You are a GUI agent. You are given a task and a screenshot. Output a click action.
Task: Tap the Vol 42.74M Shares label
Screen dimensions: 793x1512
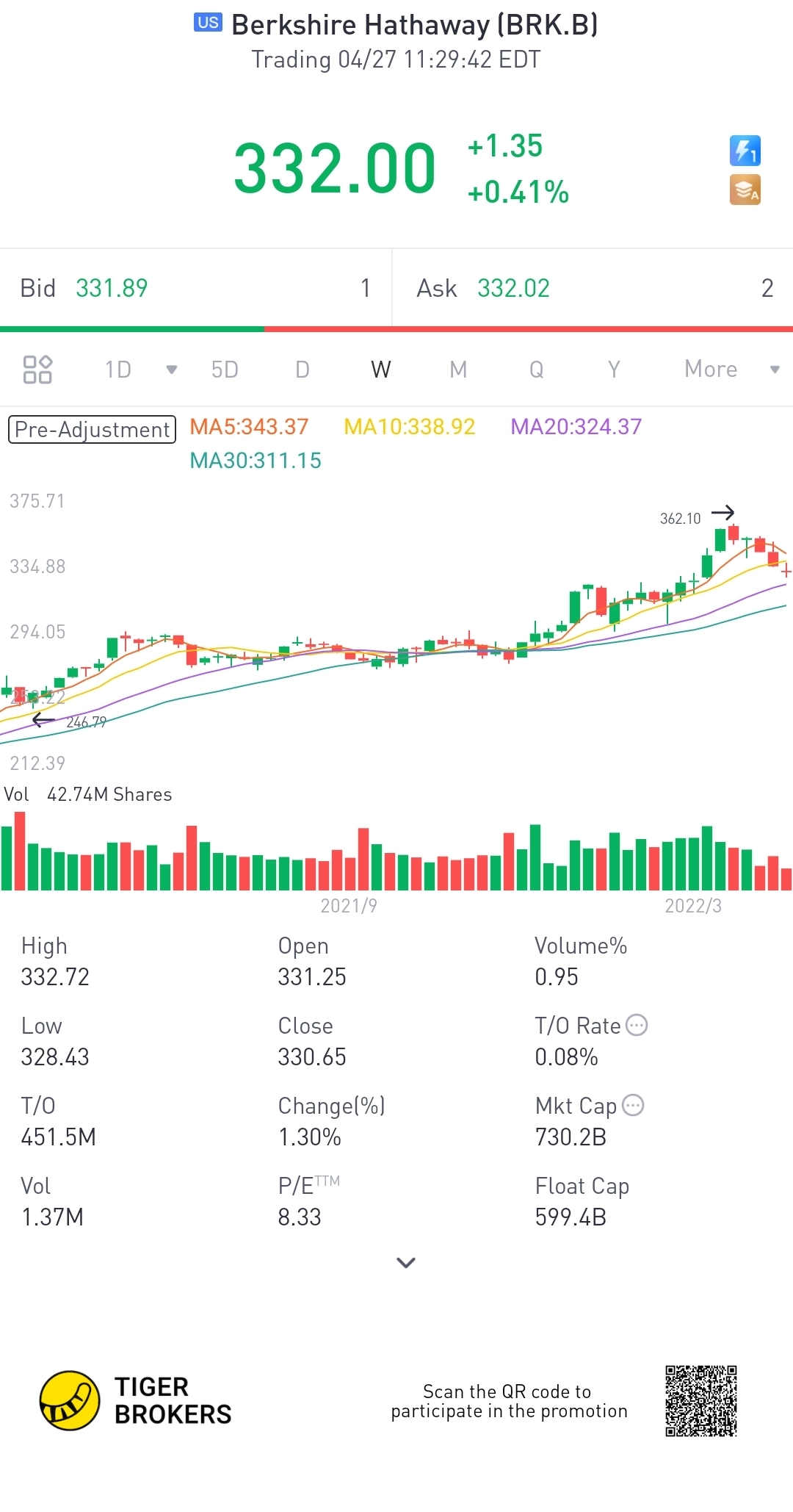coord(88,794)
